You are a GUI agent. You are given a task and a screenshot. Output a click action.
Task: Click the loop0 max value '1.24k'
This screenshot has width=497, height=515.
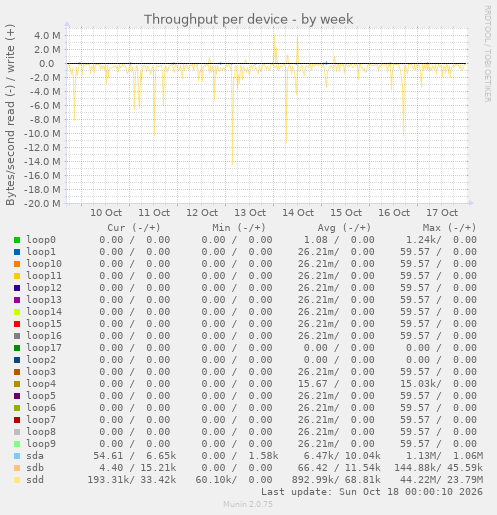[421, 240]
